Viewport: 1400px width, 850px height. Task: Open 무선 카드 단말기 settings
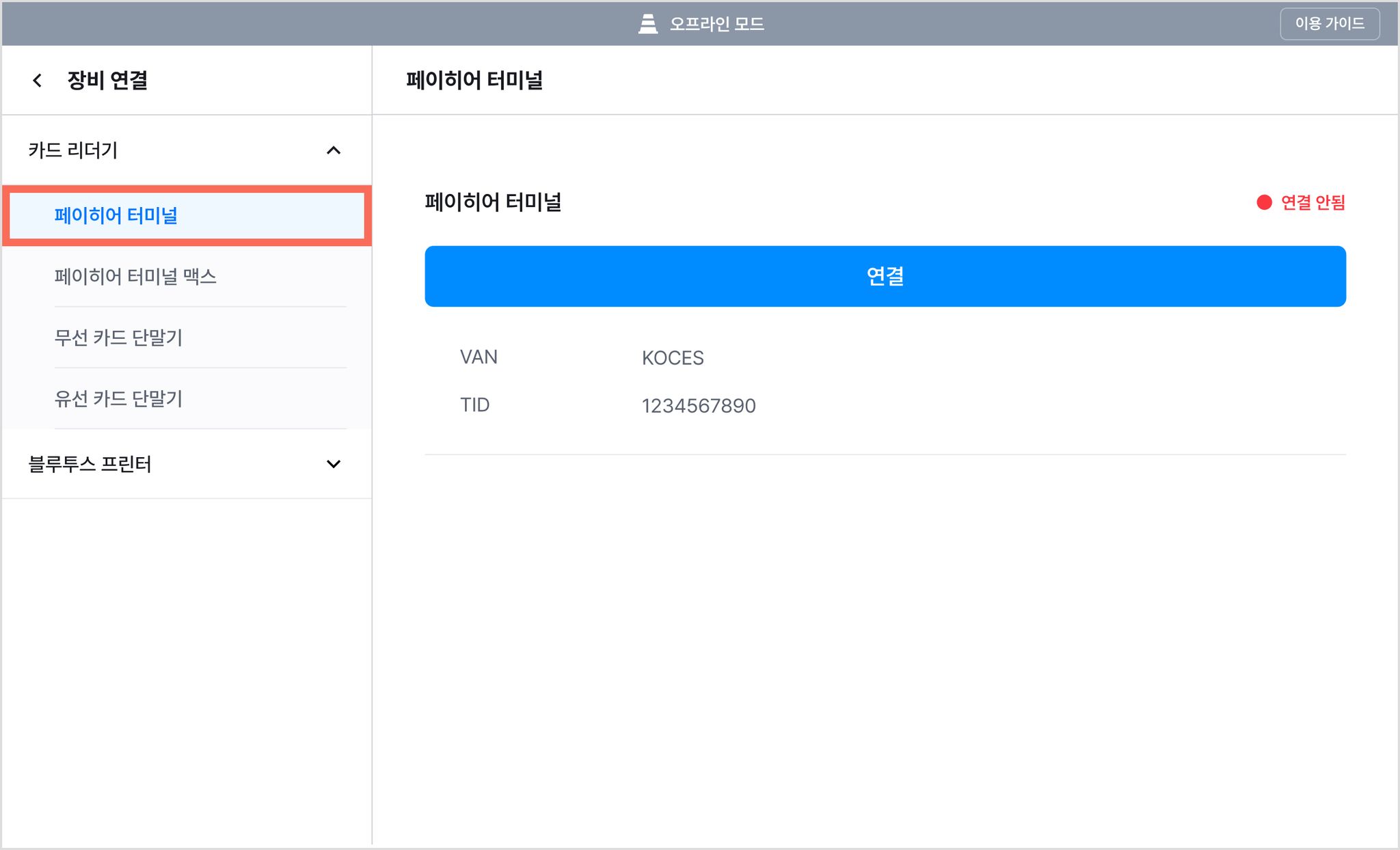point(187,338)
